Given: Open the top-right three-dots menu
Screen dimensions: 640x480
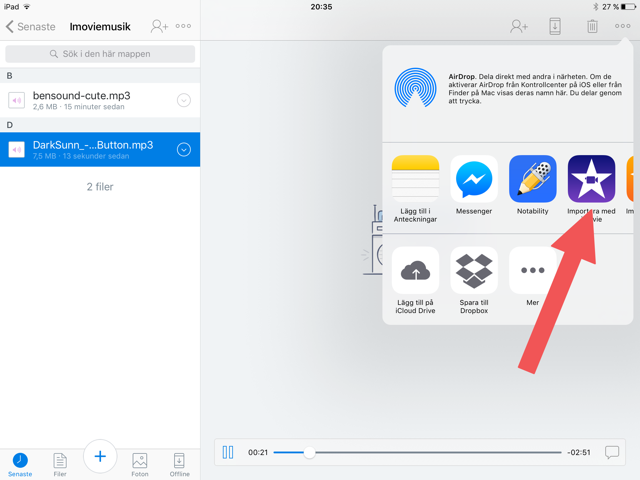Looking at the screenshot, I should [x=623, y=26].
